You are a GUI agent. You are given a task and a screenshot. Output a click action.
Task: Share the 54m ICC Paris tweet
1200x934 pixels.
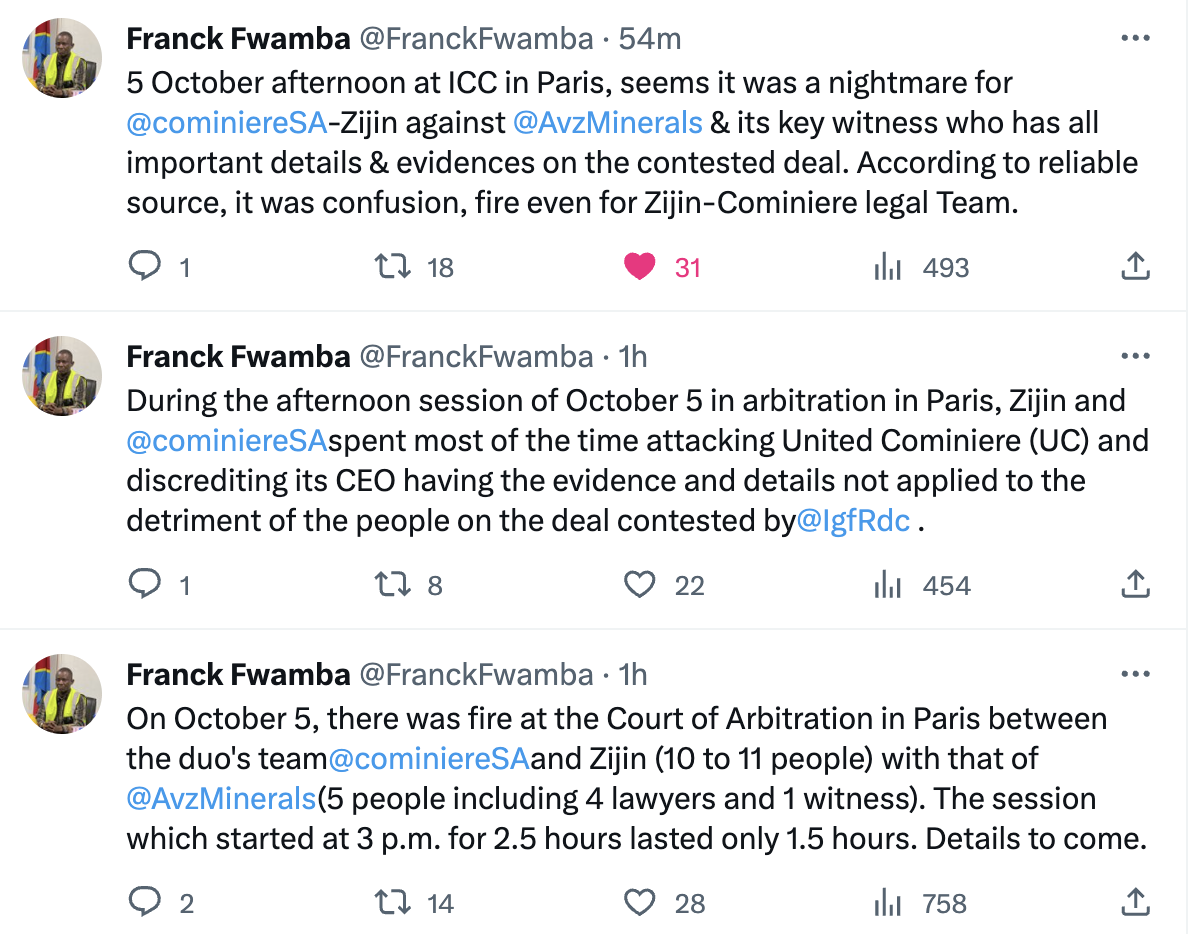tap(1135, 266)
